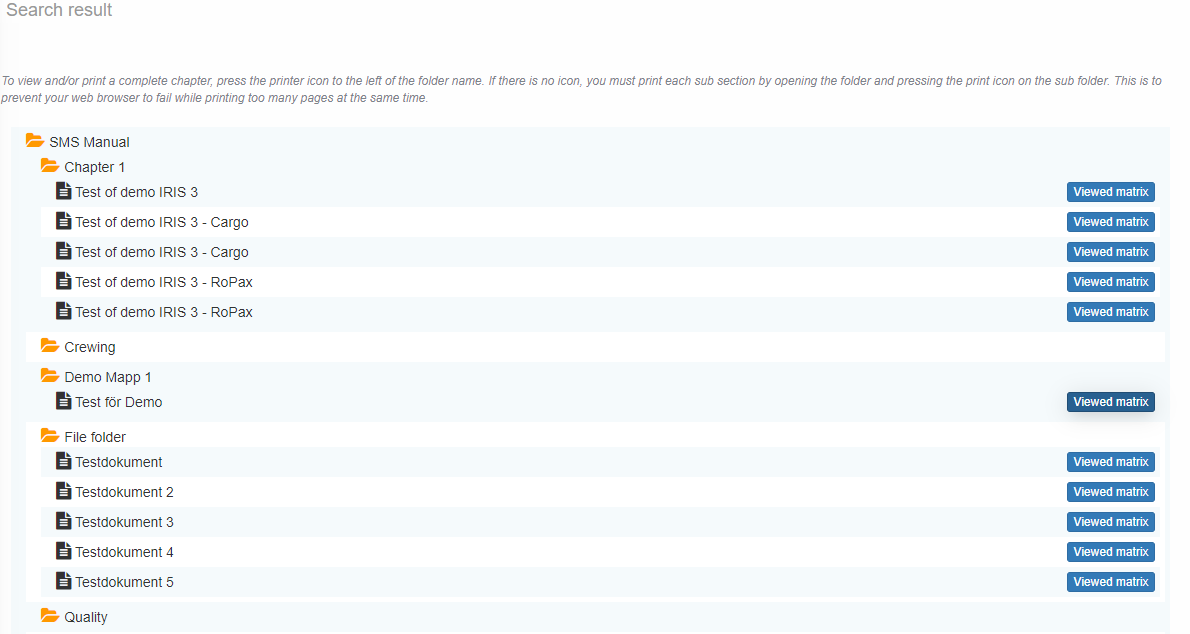
Task: Collapse the Chapter 1 folder label
Action: point(95,167)
